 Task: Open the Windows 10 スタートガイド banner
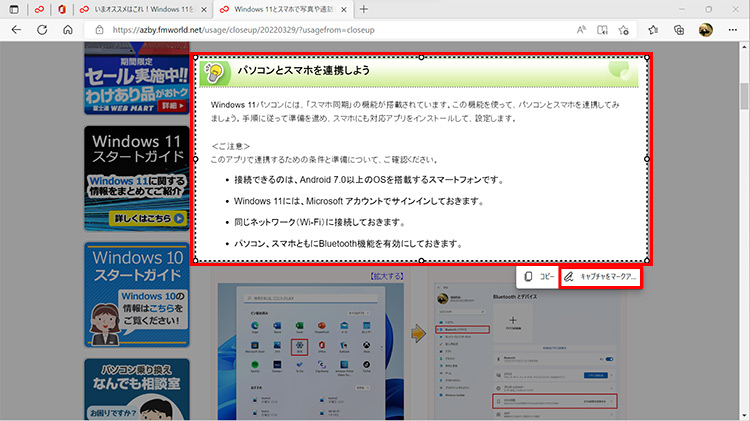(x=136, y=295)
